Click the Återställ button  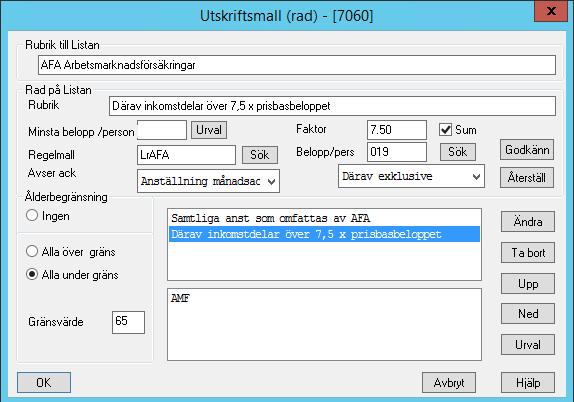tap(527, 178)
